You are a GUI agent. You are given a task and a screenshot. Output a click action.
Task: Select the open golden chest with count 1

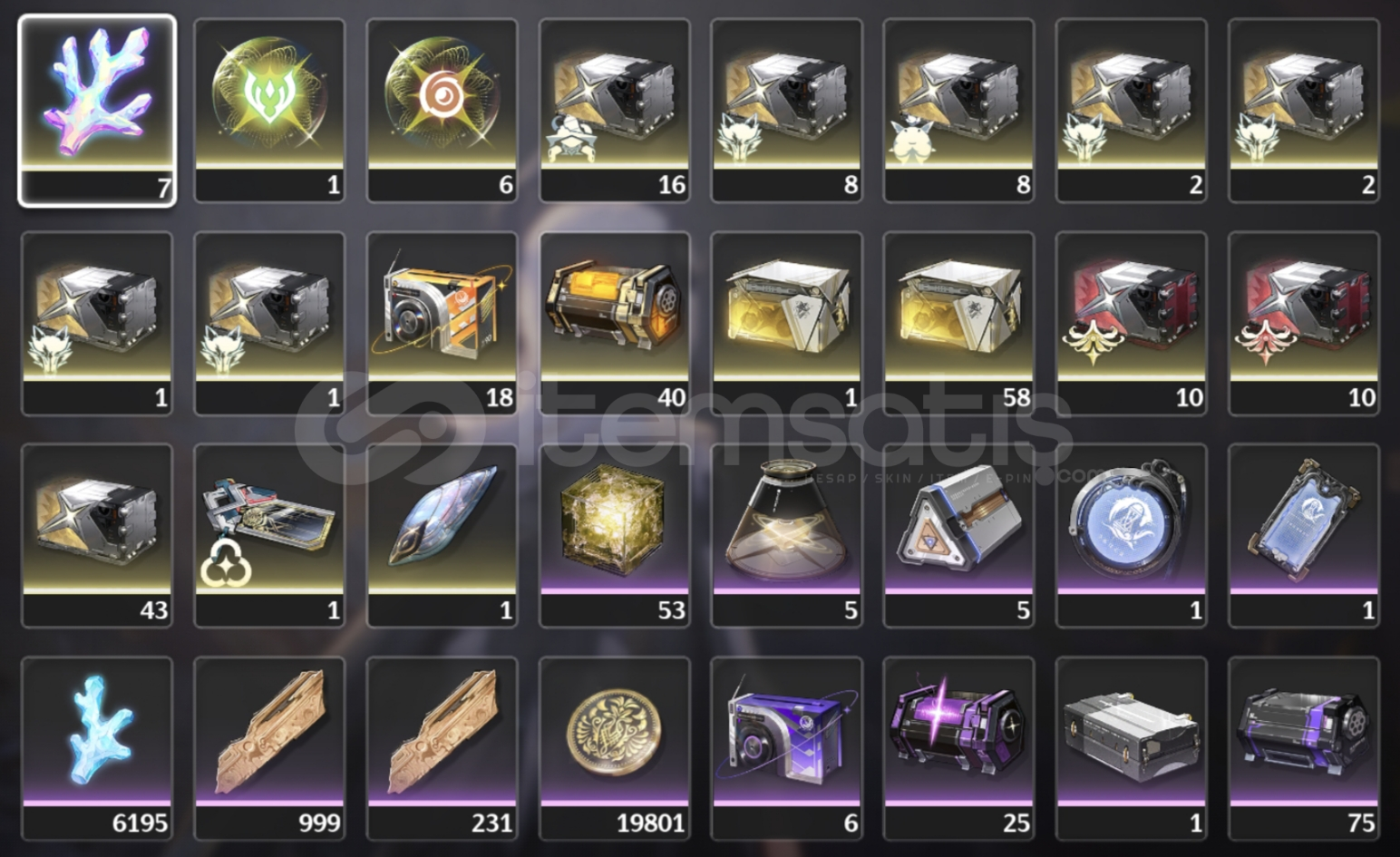pos(787,324)
